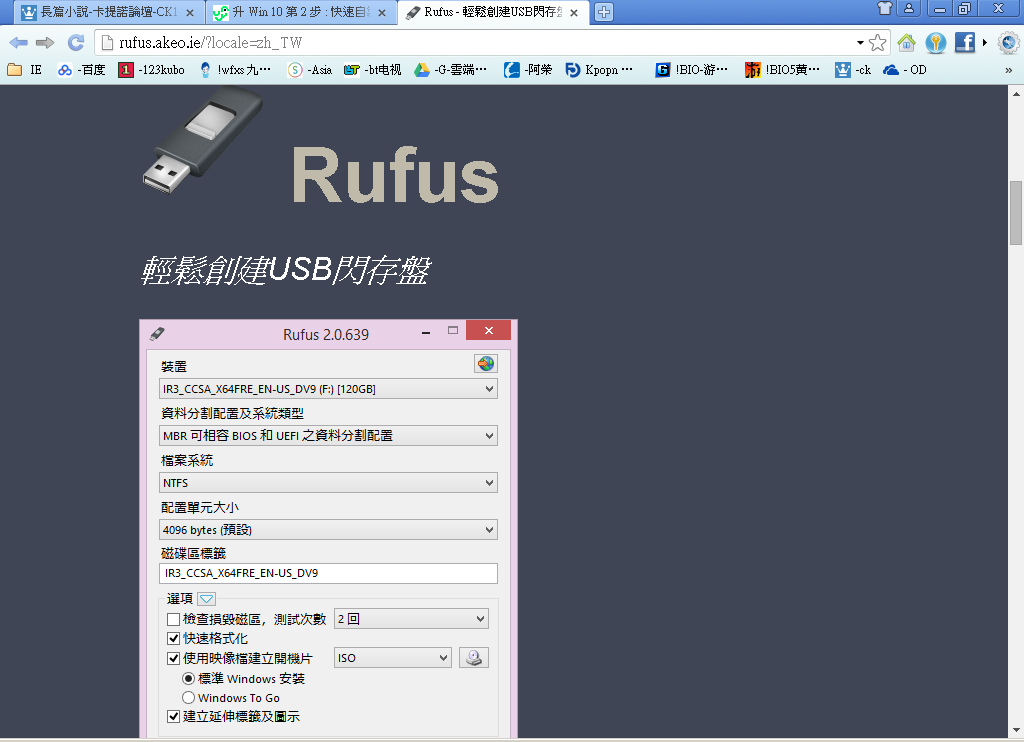1024x742 pixels.
Task: Open the -ck bookmark
Action: coord(853,70)
